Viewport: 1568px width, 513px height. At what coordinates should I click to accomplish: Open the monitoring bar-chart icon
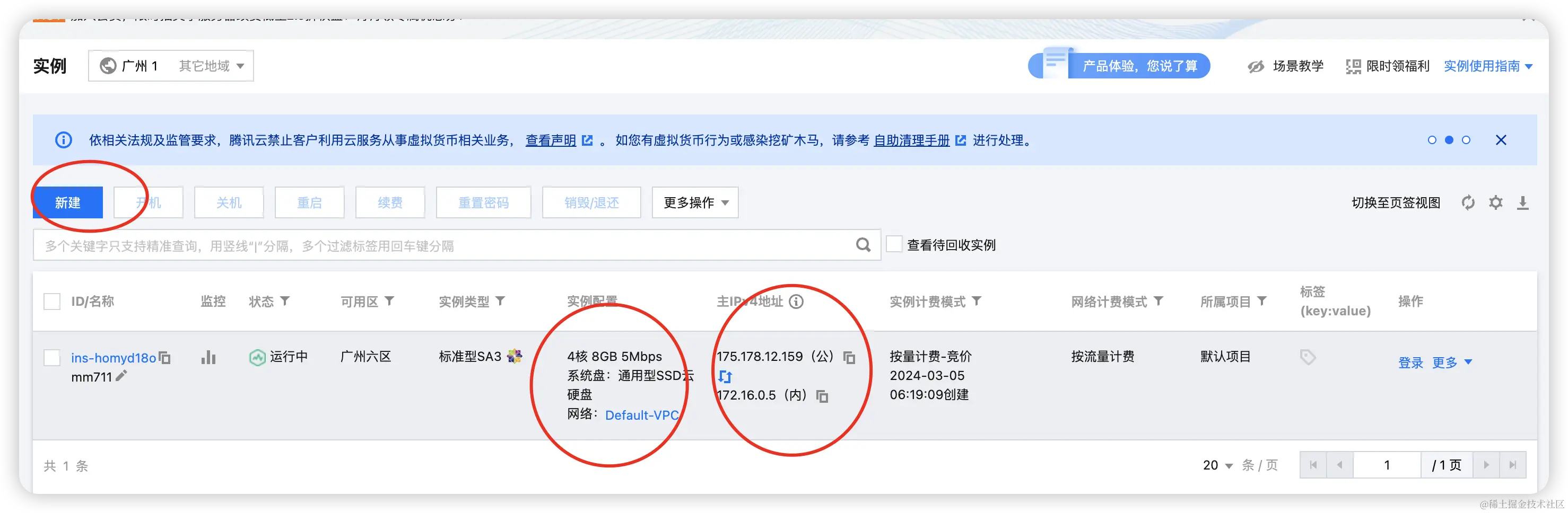pos(209,357)
